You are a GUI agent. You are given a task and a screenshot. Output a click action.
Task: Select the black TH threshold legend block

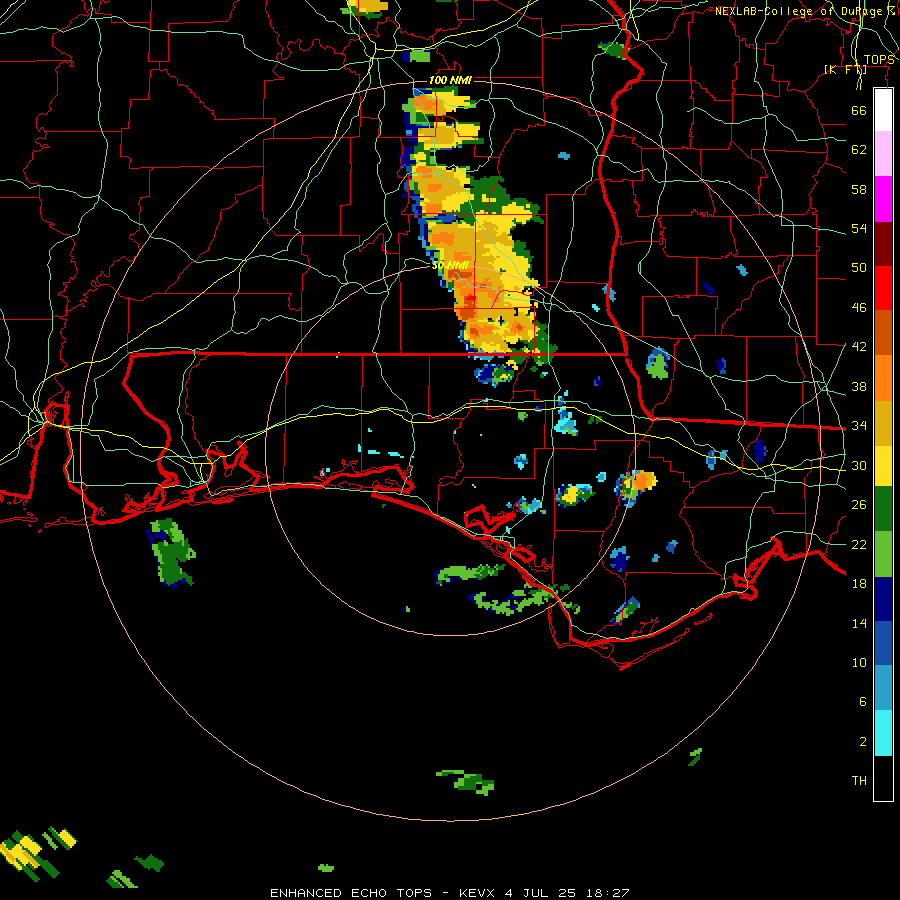pyautogui.click(x=883, y=777)
